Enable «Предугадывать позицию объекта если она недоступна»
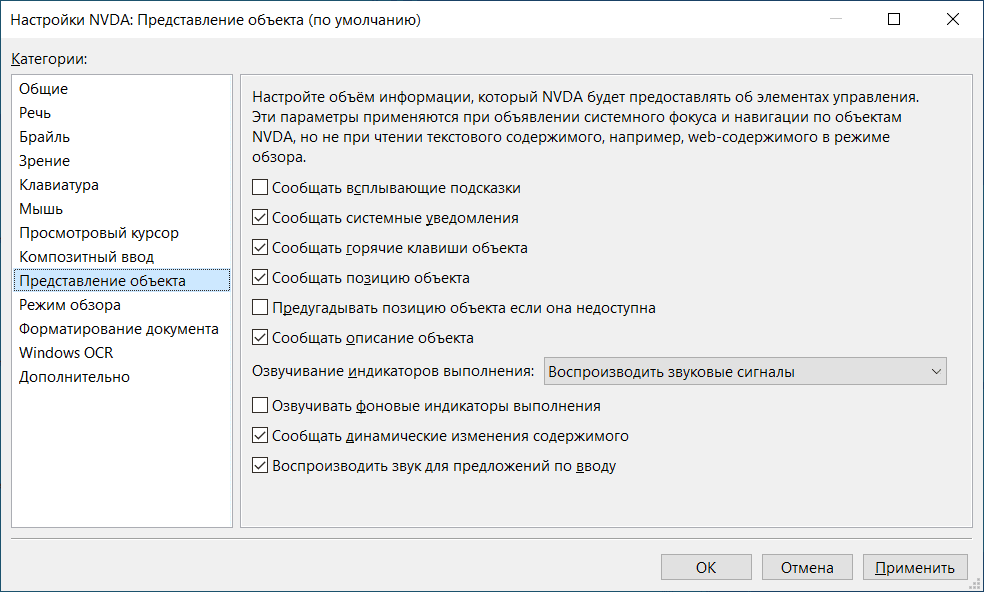This screenshot has width=984, height=592. tap(261, 308)
